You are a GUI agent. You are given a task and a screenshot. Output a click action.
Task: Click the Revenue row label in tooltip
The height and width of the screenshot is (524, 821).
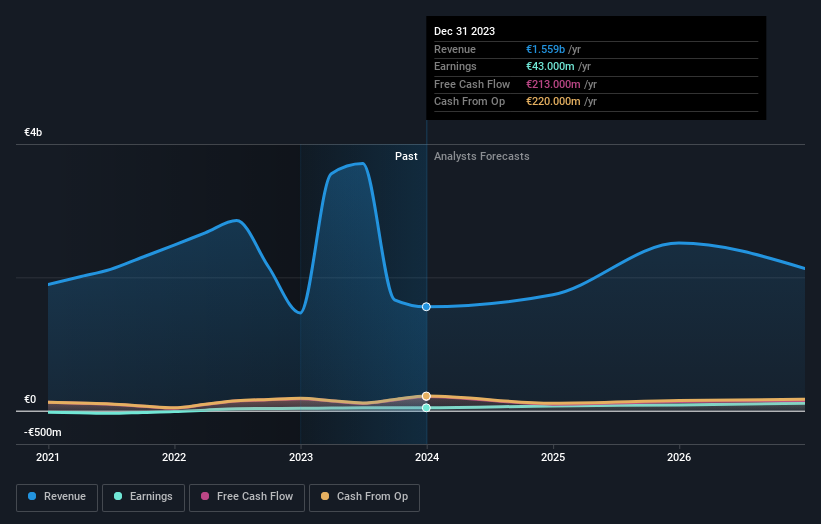(455, 49)
